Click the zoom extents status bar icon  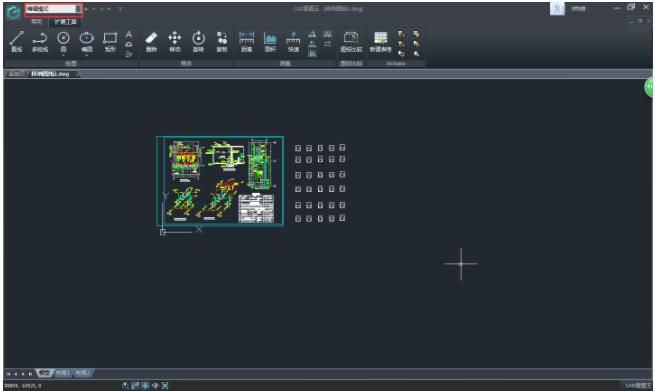(x=165, y=386)
